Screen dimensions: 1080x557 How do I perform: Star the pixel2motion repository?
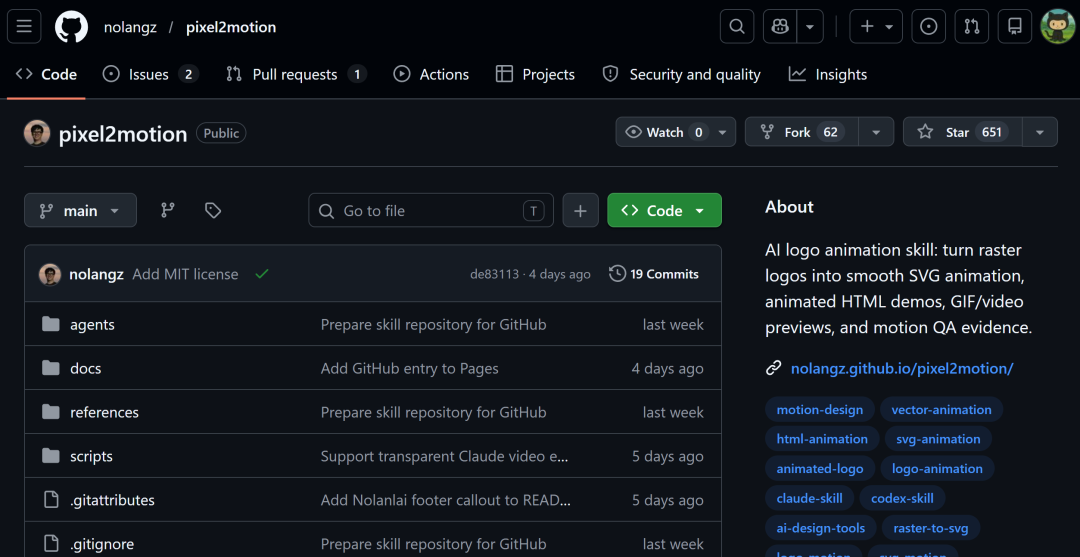point(962,132)
